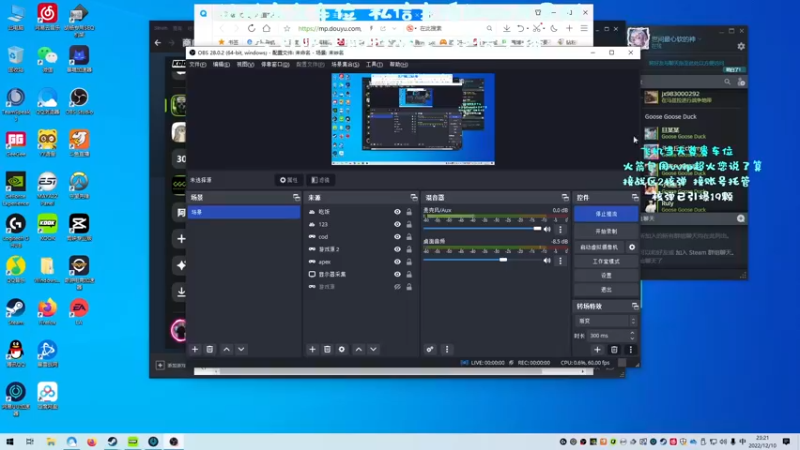The width and height of the screenshot is (800, 450).
Task: Open audio mixer bottom three-dot menu
Action: tap(447, 349)
